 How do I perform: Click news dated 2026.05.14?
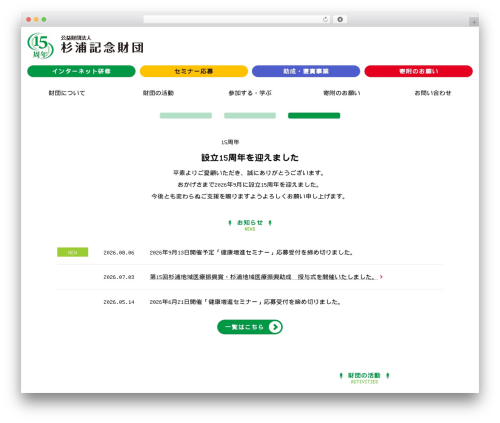(x=245, y=302)
